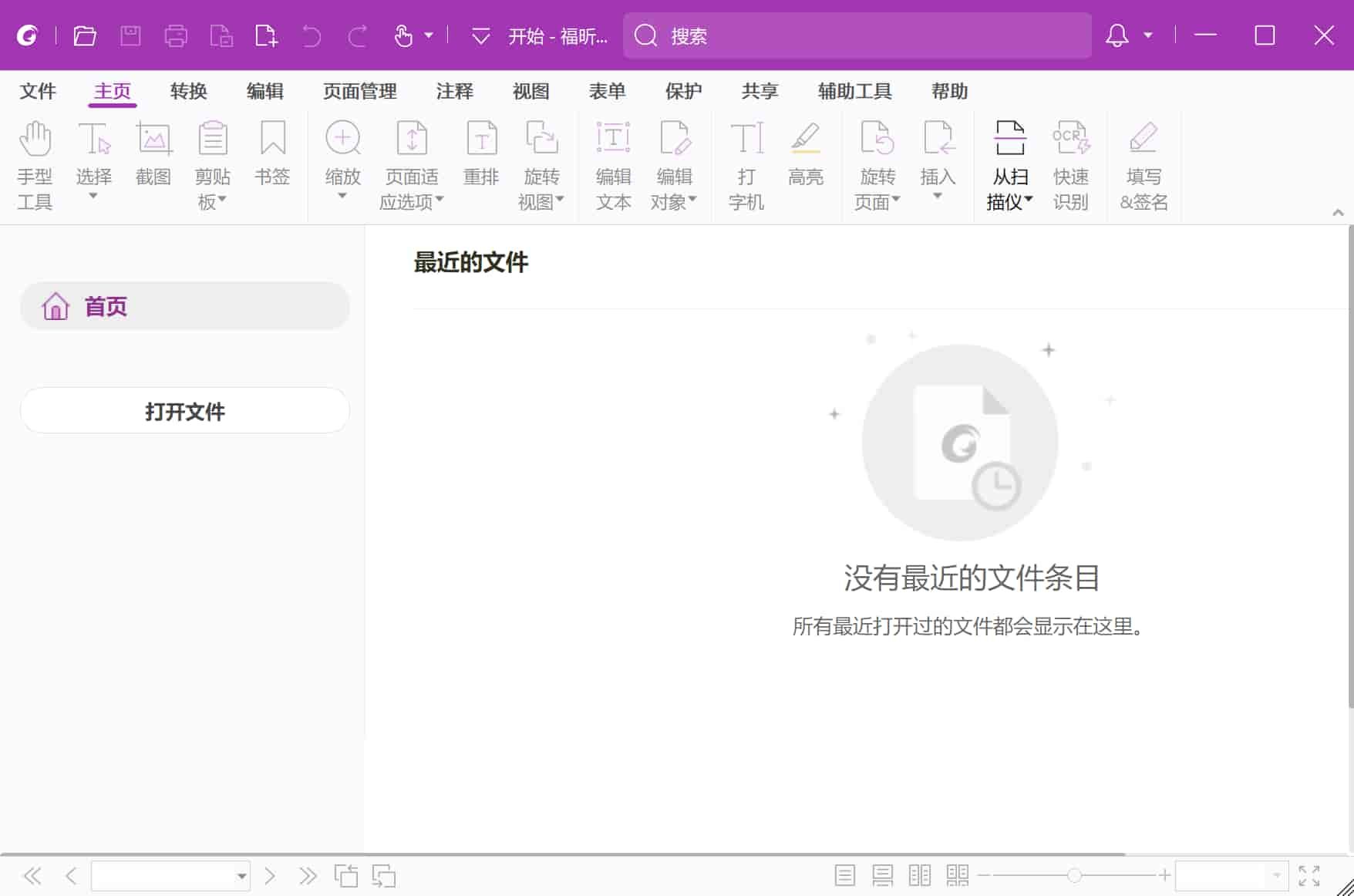Select the 手型工具 (Hand tool)
Screen dimensions: 1354x896
pos(35,162)
